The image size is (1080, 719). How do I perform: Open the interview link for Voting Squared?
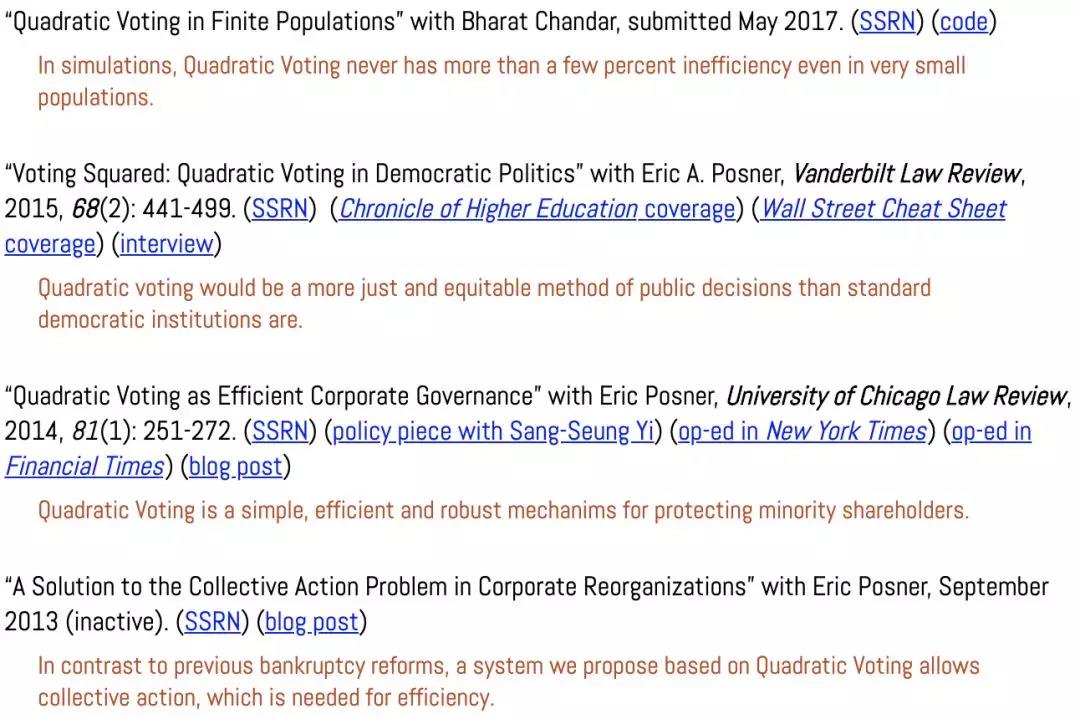coord(167,243)
